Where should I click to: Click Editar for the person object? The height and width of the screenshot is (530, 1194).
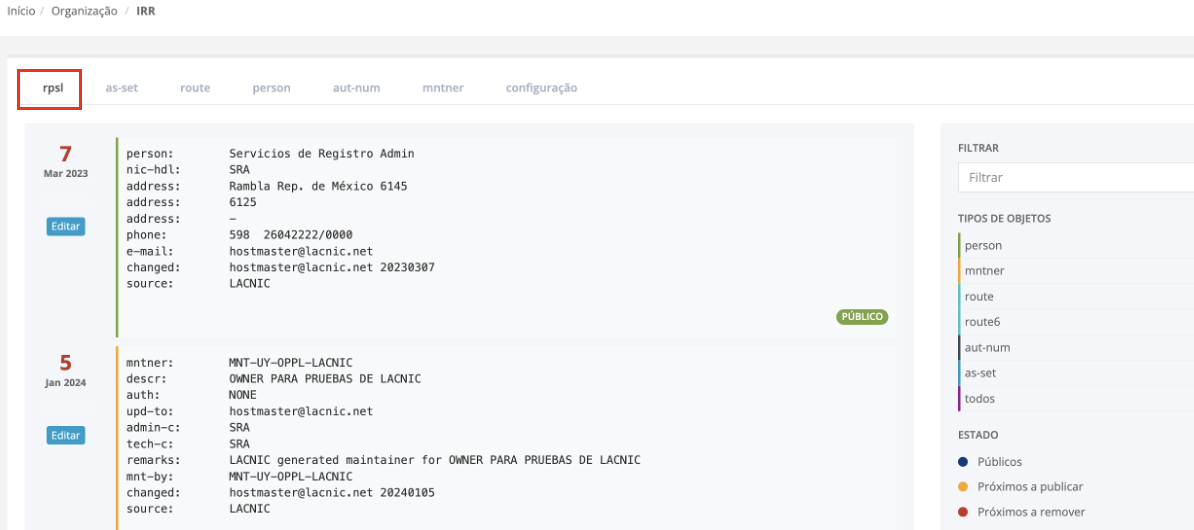click(65, 227)
